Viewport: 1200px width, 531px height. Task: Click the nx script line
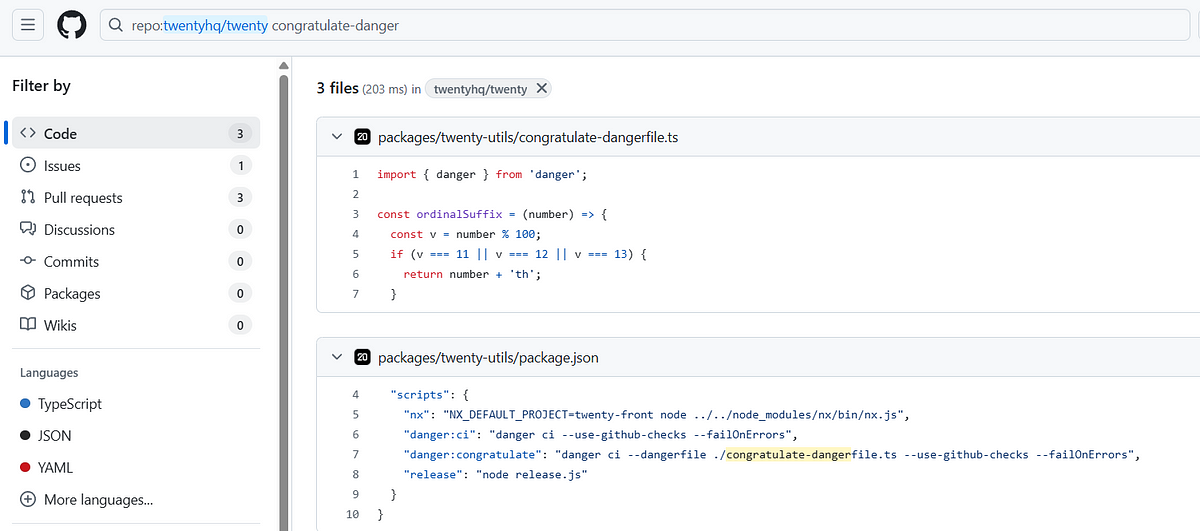[657, 414]
